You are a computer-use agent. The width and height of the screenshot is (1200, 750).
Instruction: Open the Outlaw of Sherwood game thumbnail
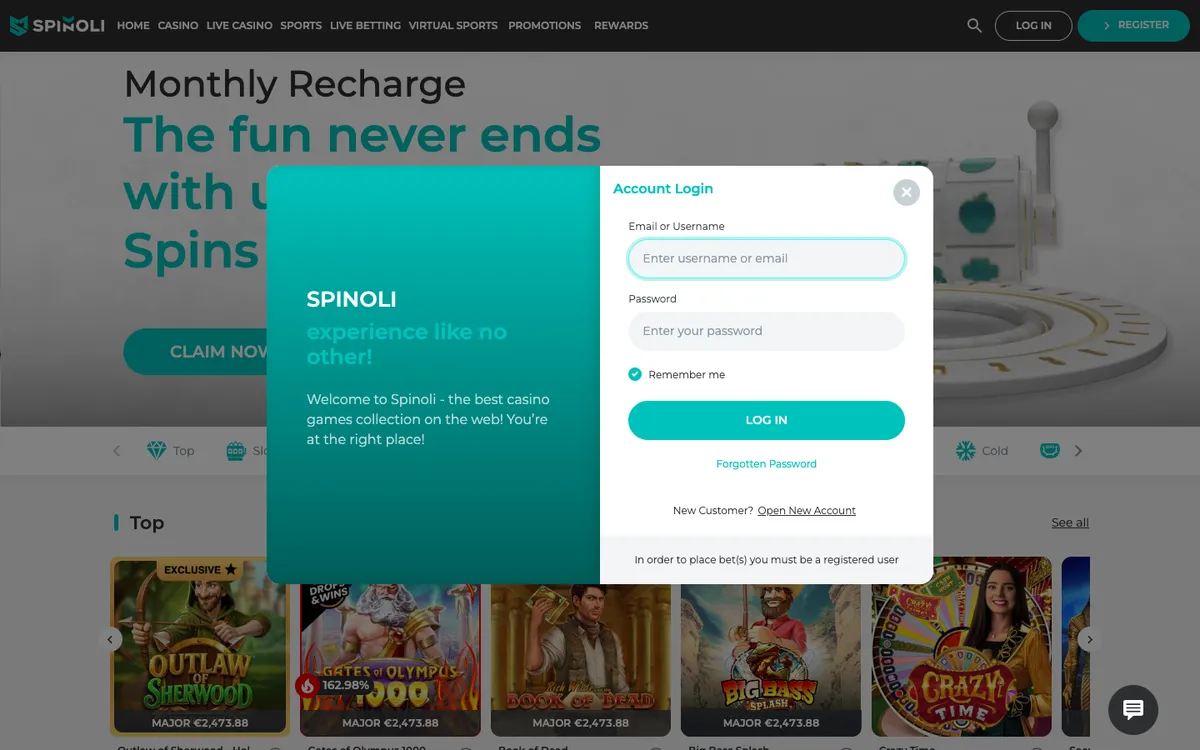point(200,646)
